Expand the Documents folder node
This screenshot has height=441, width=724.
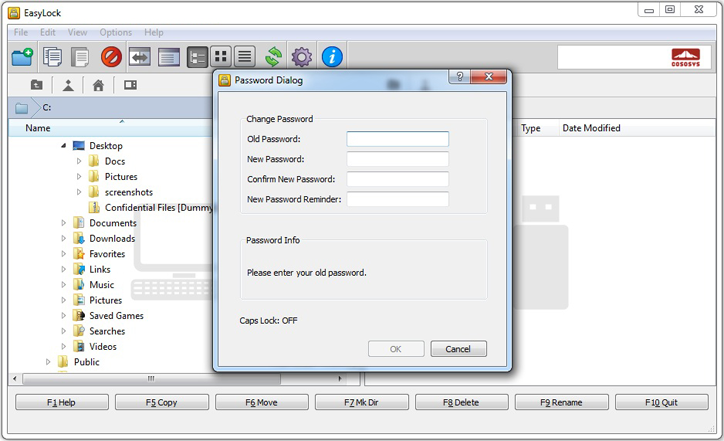[64, 223]
